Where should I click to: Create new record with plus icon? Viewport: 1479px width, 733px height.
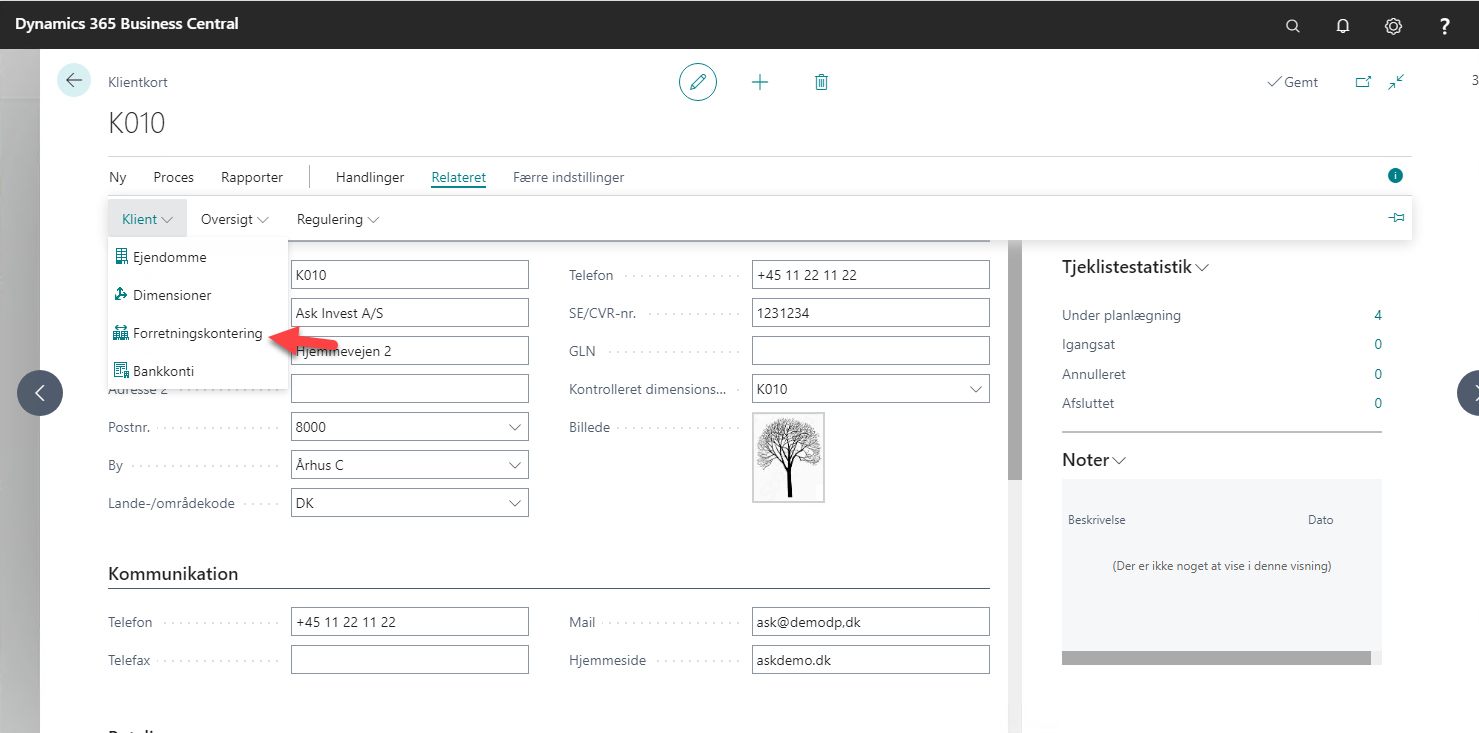tap(760, 82)
